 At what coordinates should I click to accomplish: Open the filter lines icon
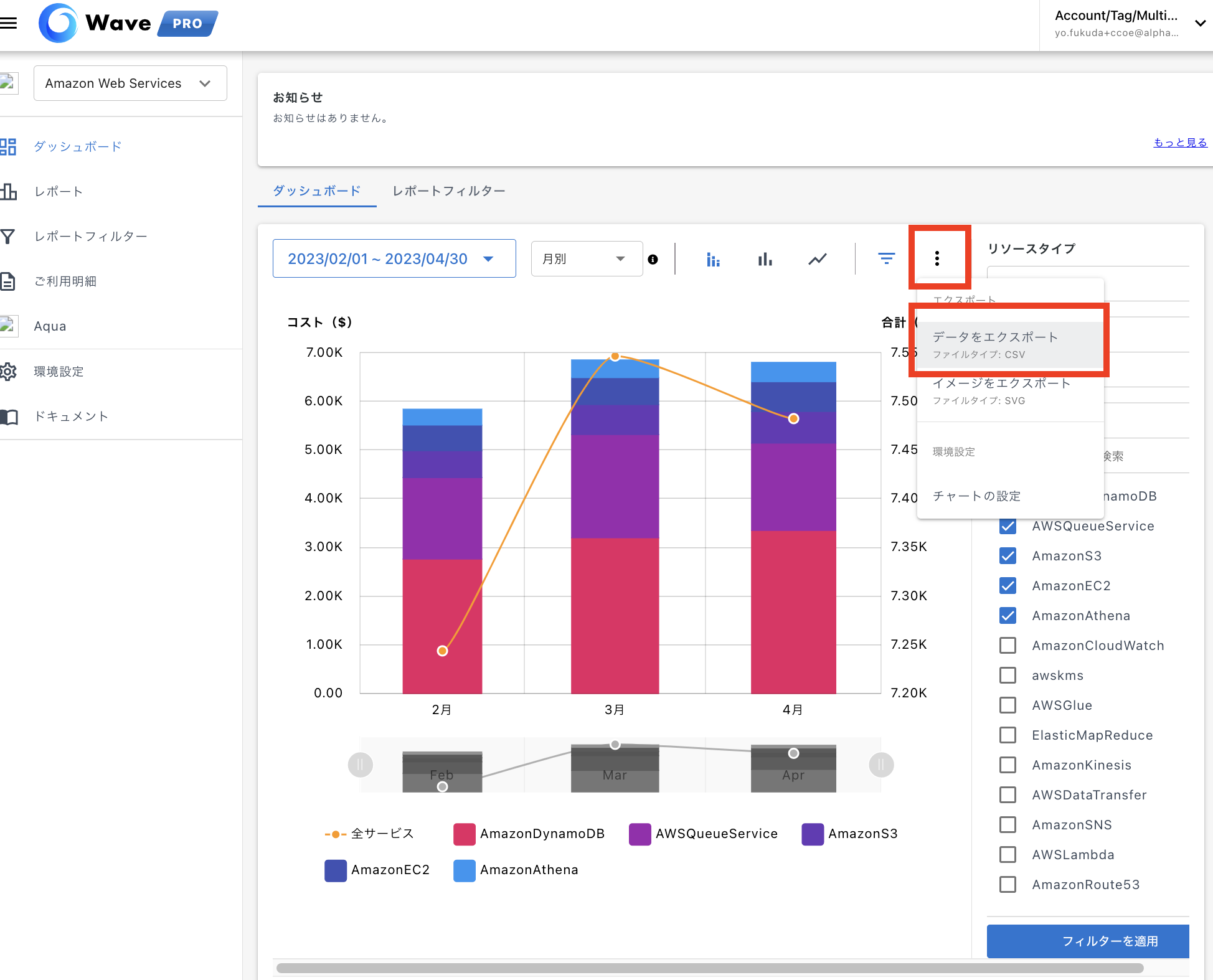886,258
